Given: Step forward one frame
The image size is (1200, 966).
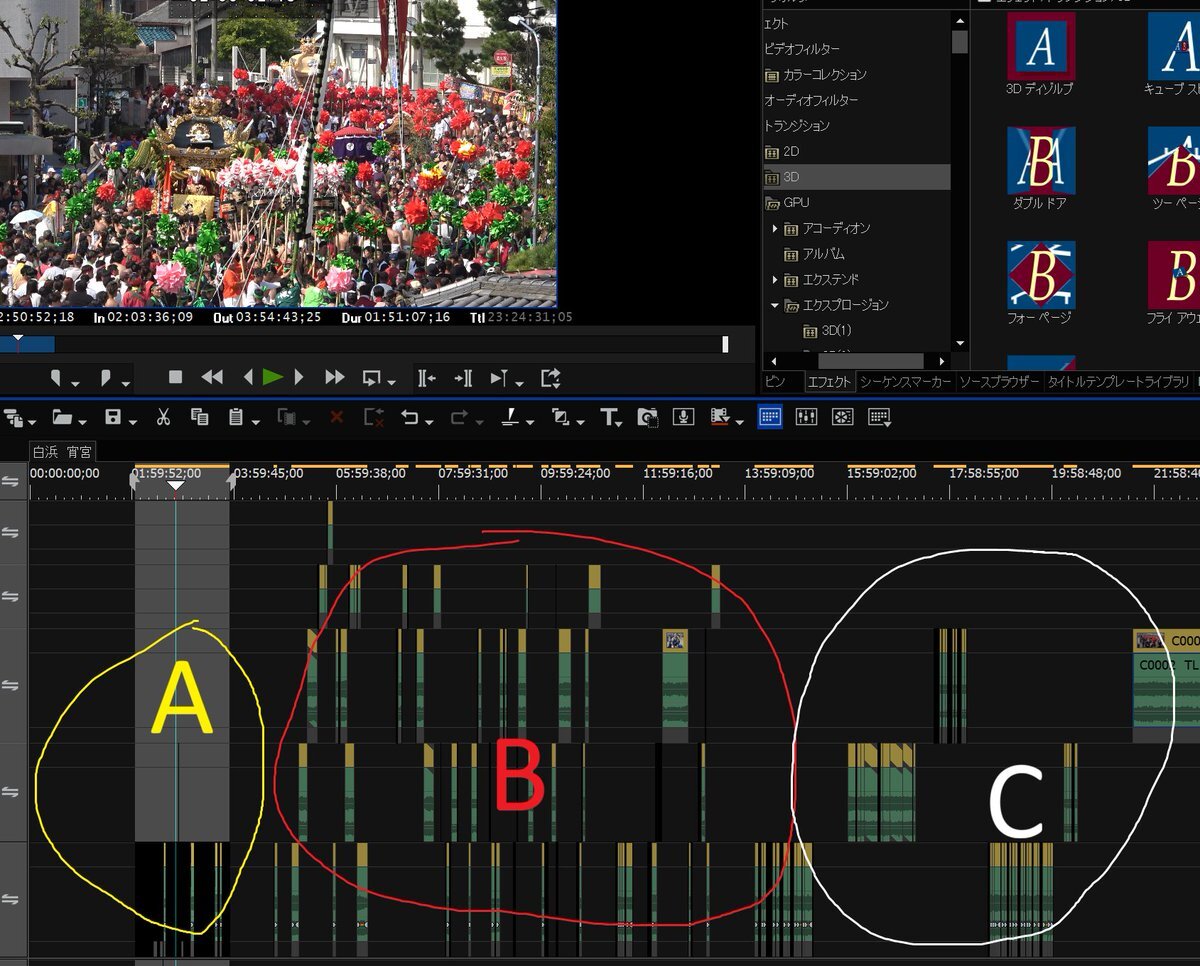Looking at the screenshot, I should pyautogui.click(x=299, y=377).
